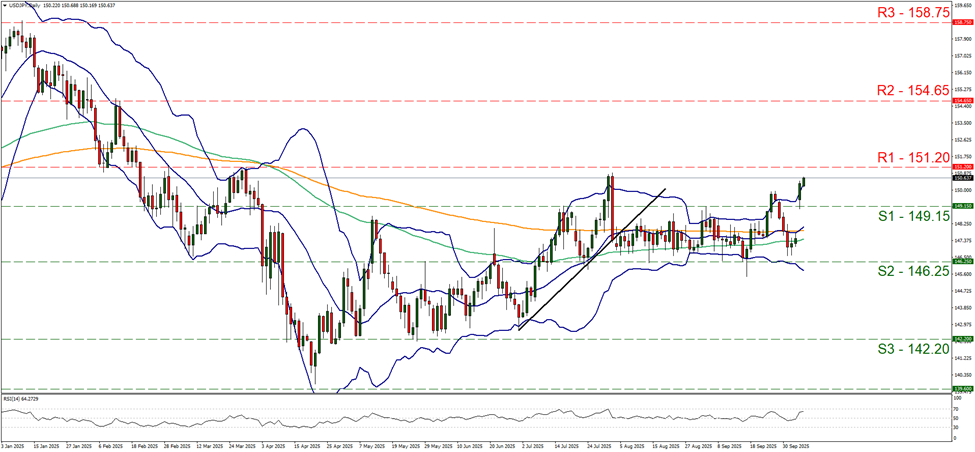This screenshot has height=452, width=975.
Task: Click the red 154.650 price axis tag
Action: pyautogui.click(x=959, y=101)
